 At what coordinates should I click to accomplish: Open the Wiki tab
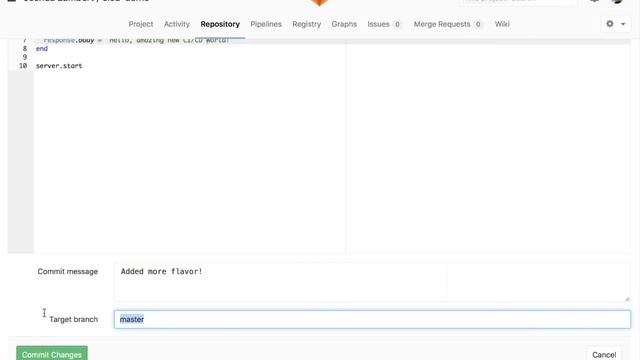coord(502,24)
